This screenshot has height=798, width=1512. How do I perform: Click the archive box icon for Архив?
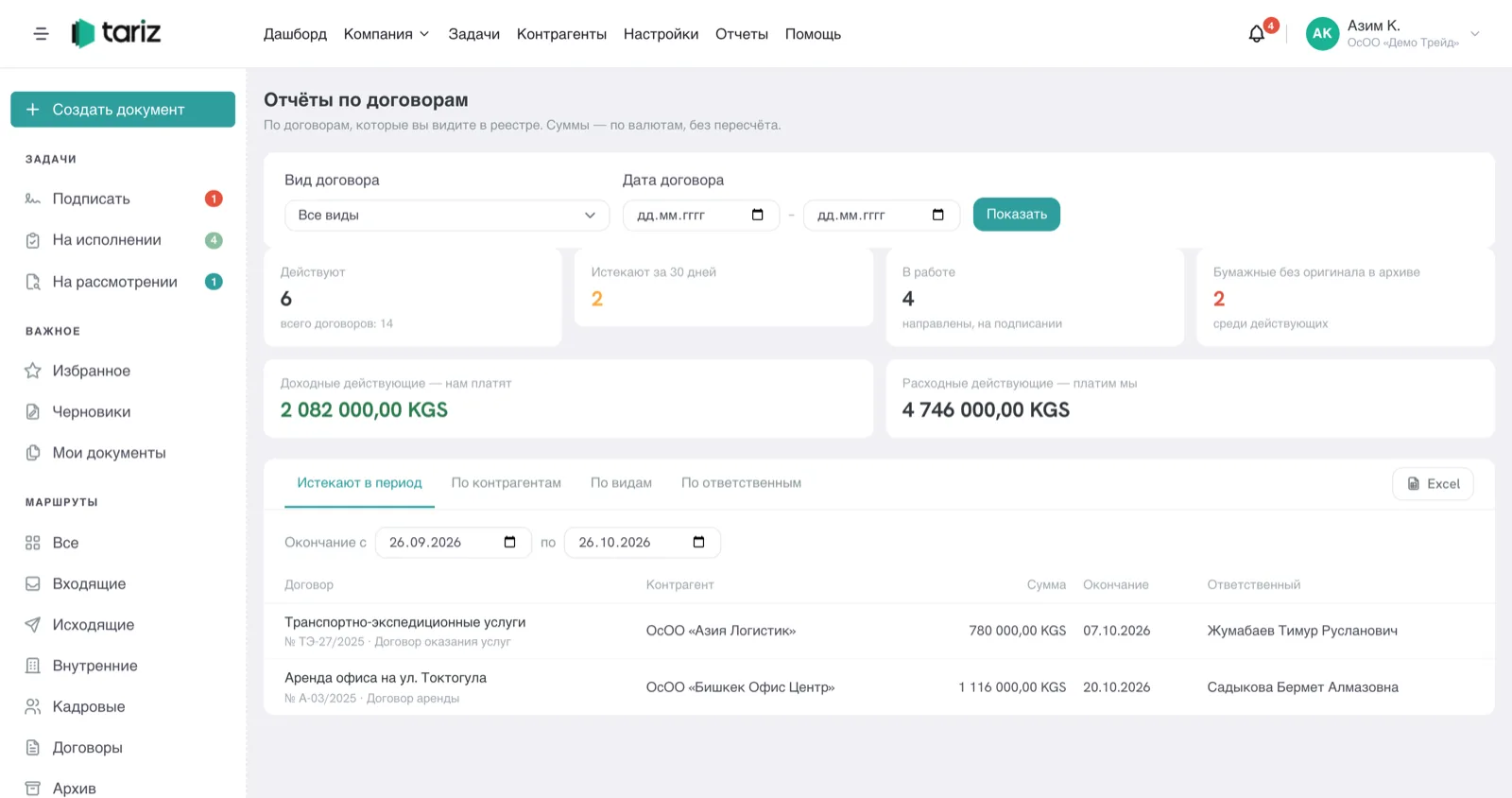(x=33, y=788)
